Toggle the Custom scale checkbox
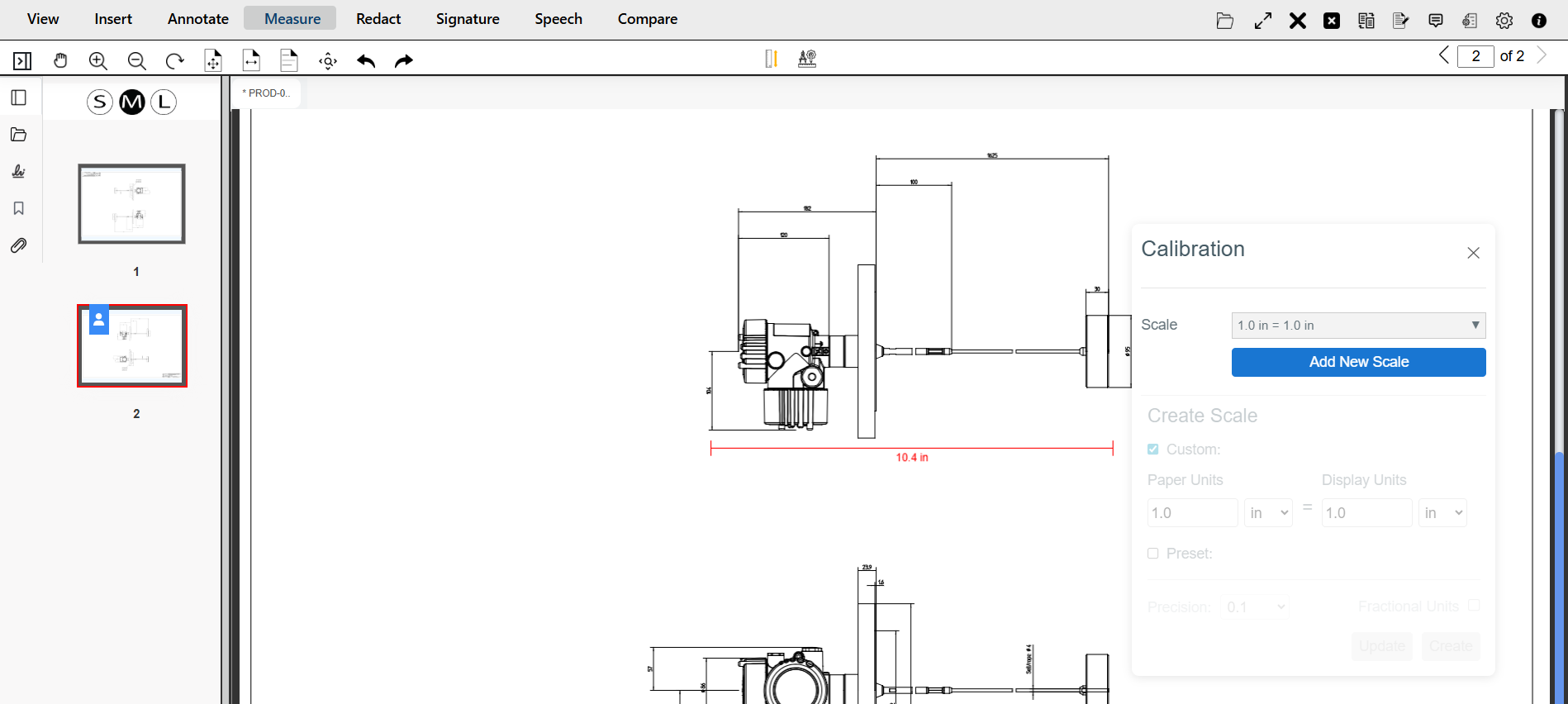The height and width of the screenshot is (704, 1568). pos(1153,450)
